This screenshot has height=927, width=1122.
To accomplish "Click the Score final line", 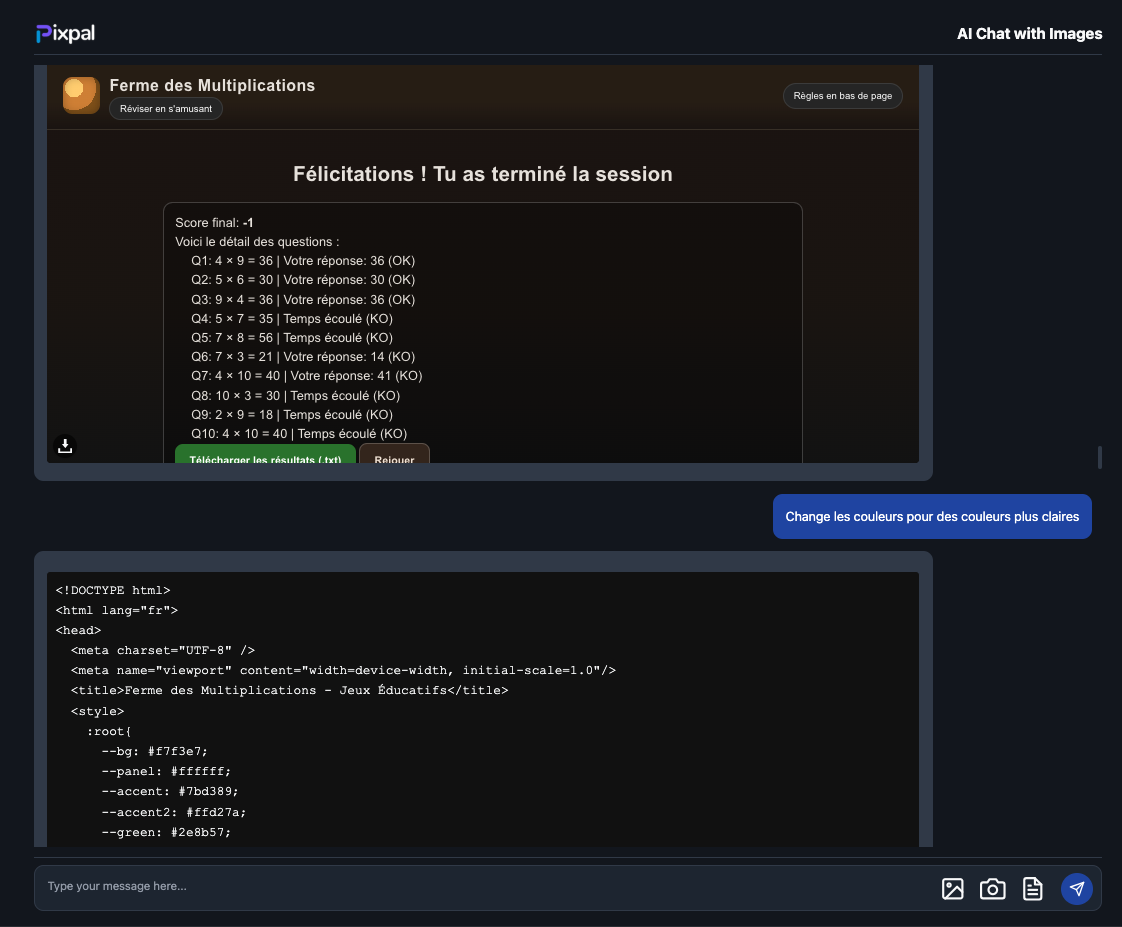I will pyautogui.click(x=214, y=222).
